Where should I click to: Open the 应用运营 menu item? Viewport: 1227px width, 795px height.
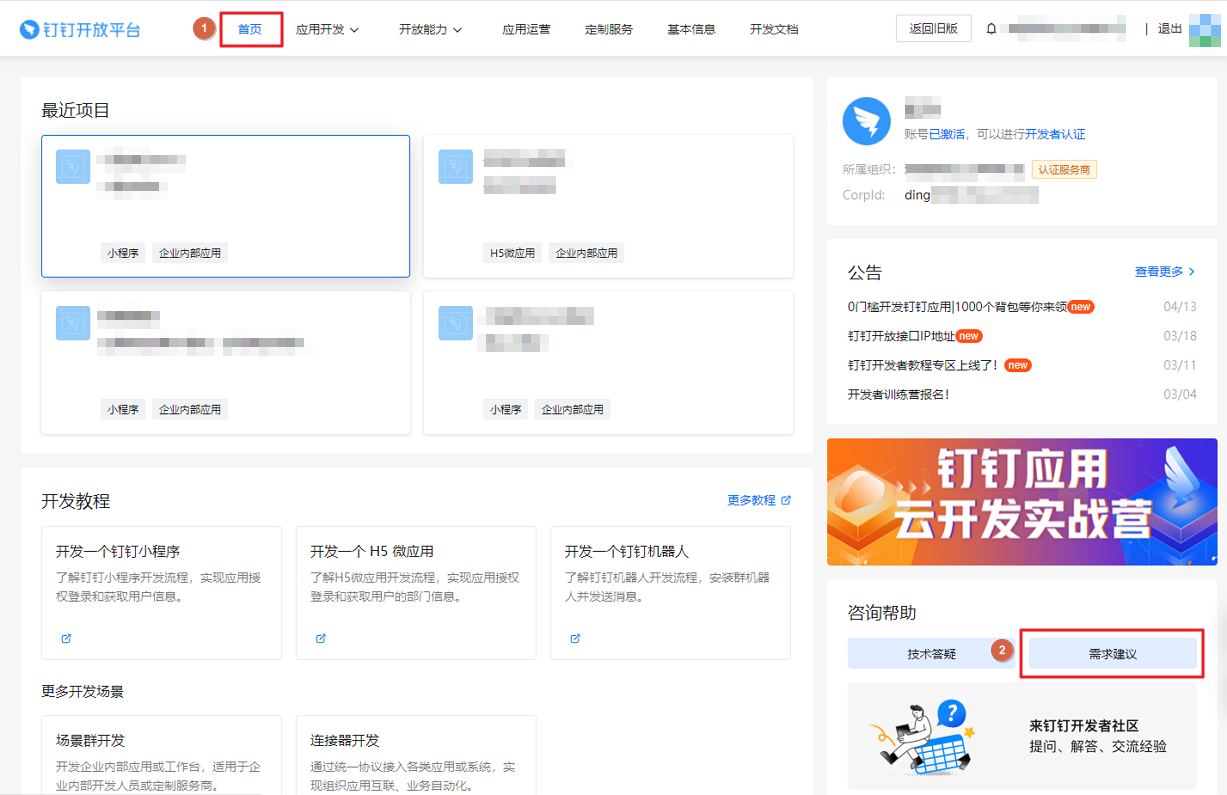point(526,29)
